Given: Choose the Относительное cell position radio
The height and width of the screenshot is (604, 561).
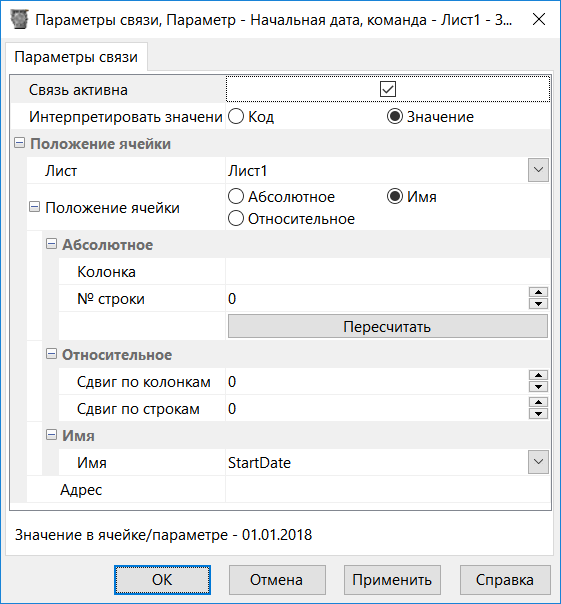Looking at the screenshot, I should point(236,218).
